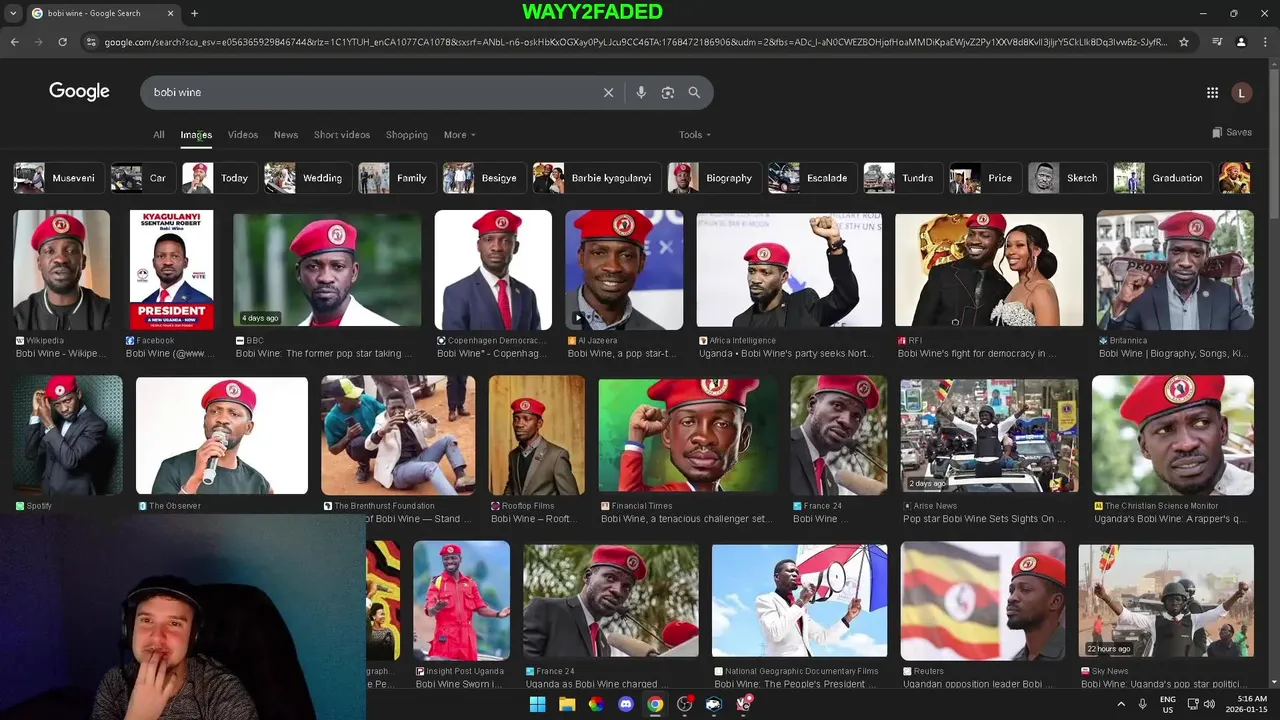Open Chrome's three-dot menu
The image size is (1280, 720).
tap(1265, 42)
